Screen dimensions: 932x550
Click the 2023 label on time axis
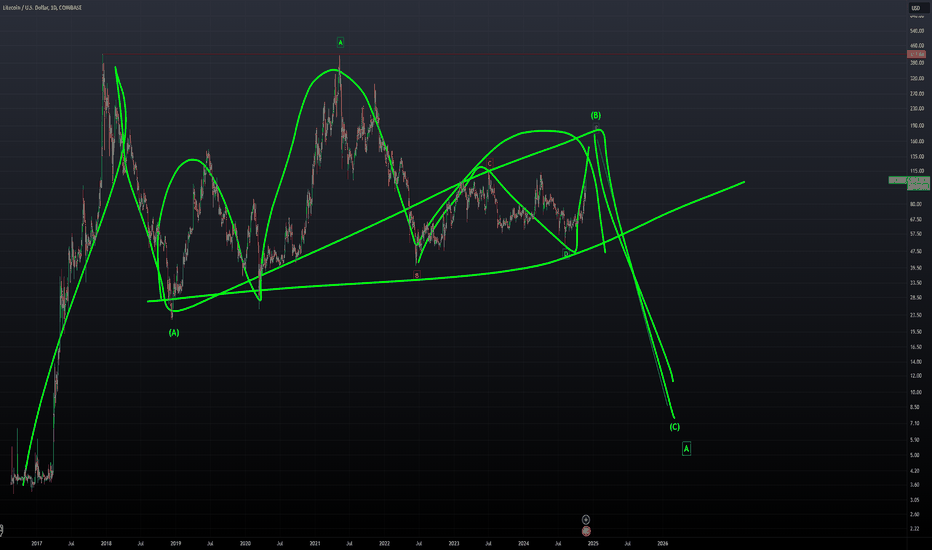[454, 543]
